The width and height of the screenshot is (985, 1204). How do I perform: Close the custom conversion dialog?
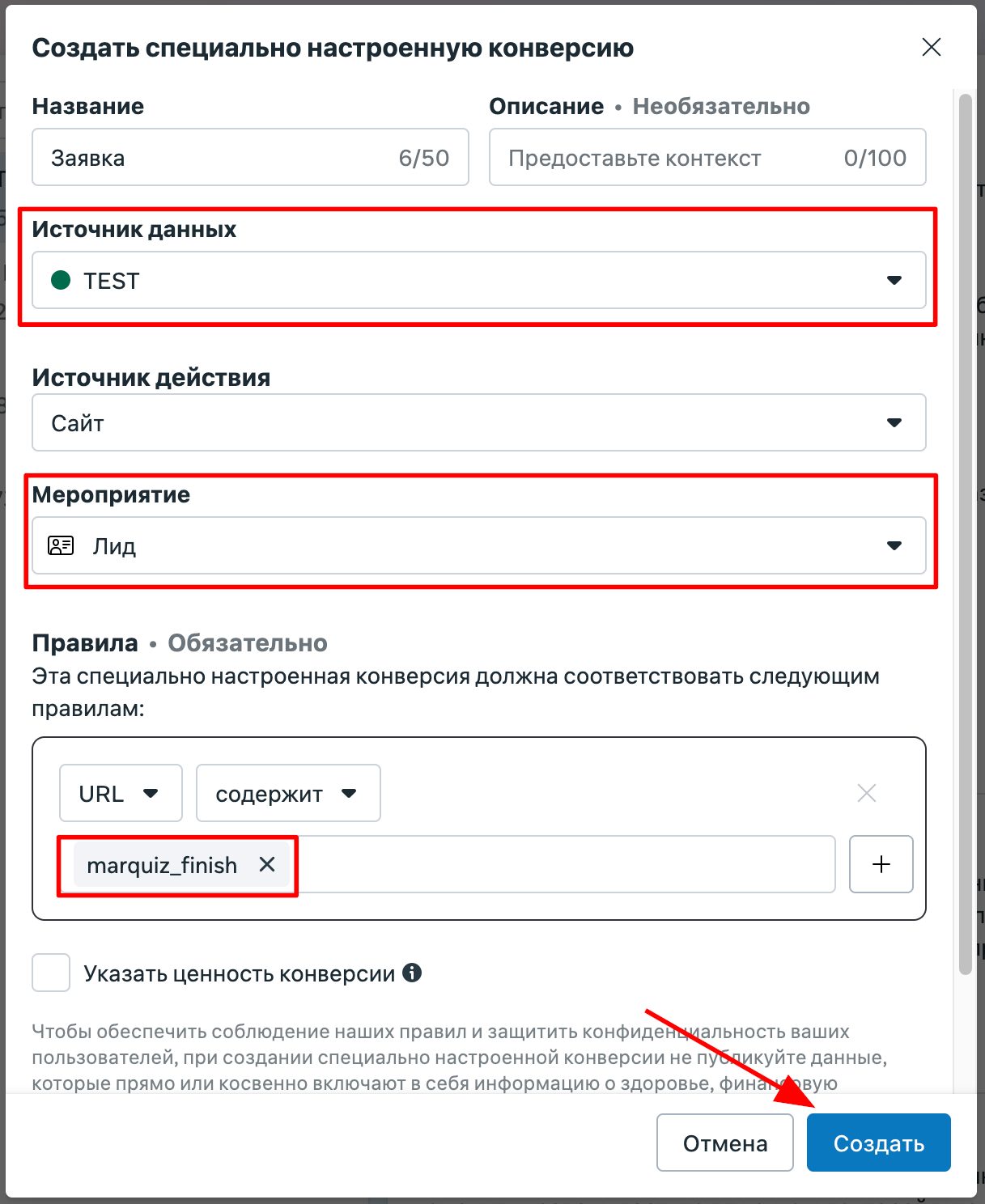[932, 48]
